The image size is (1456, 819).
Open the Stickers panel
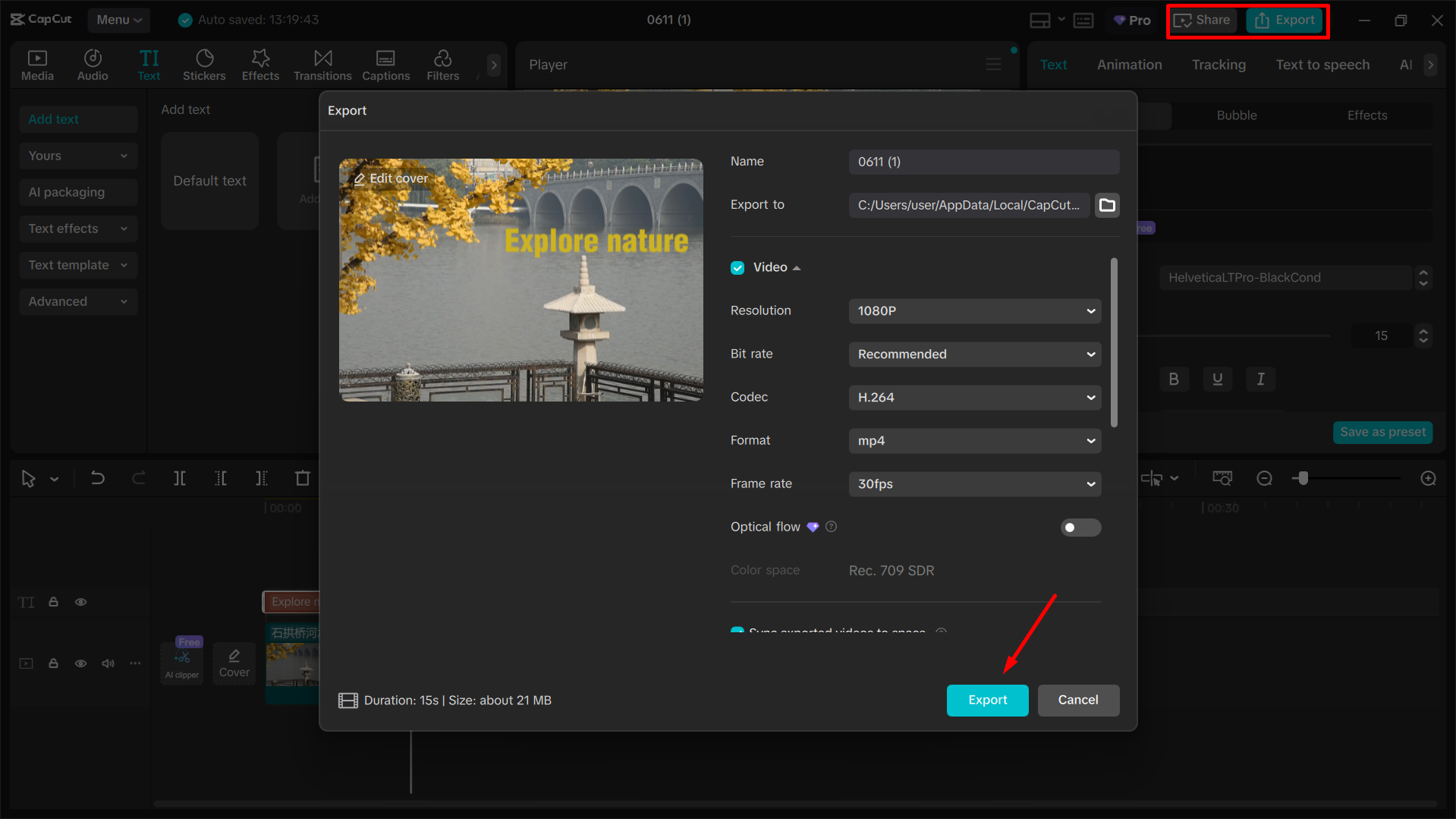(204, 65)
